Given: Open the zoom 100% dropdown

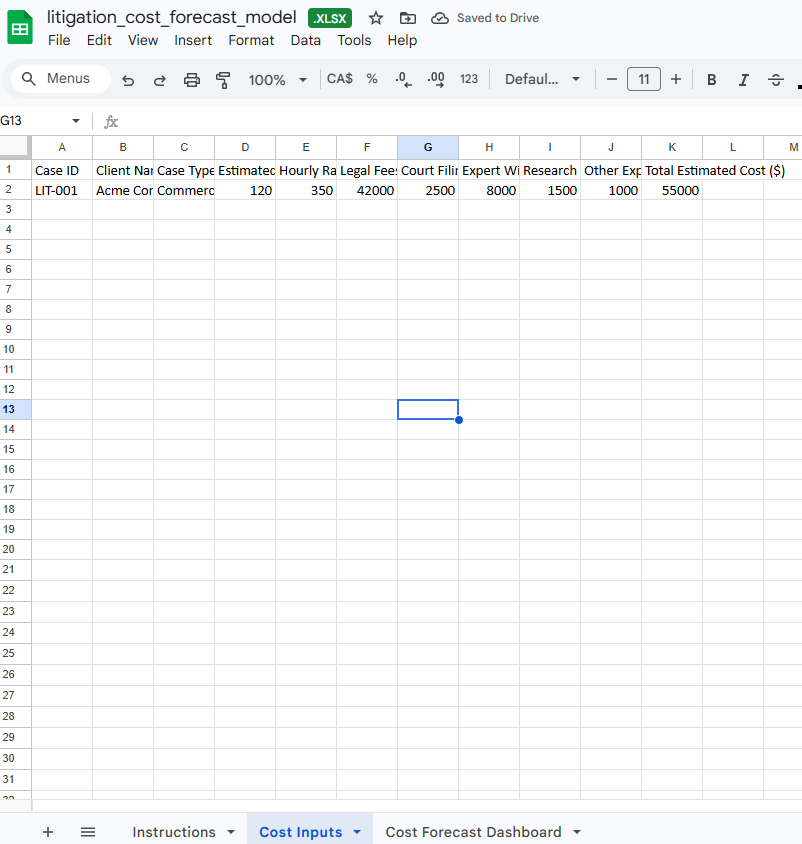Looking at the screenshot, I should [277, 80].
